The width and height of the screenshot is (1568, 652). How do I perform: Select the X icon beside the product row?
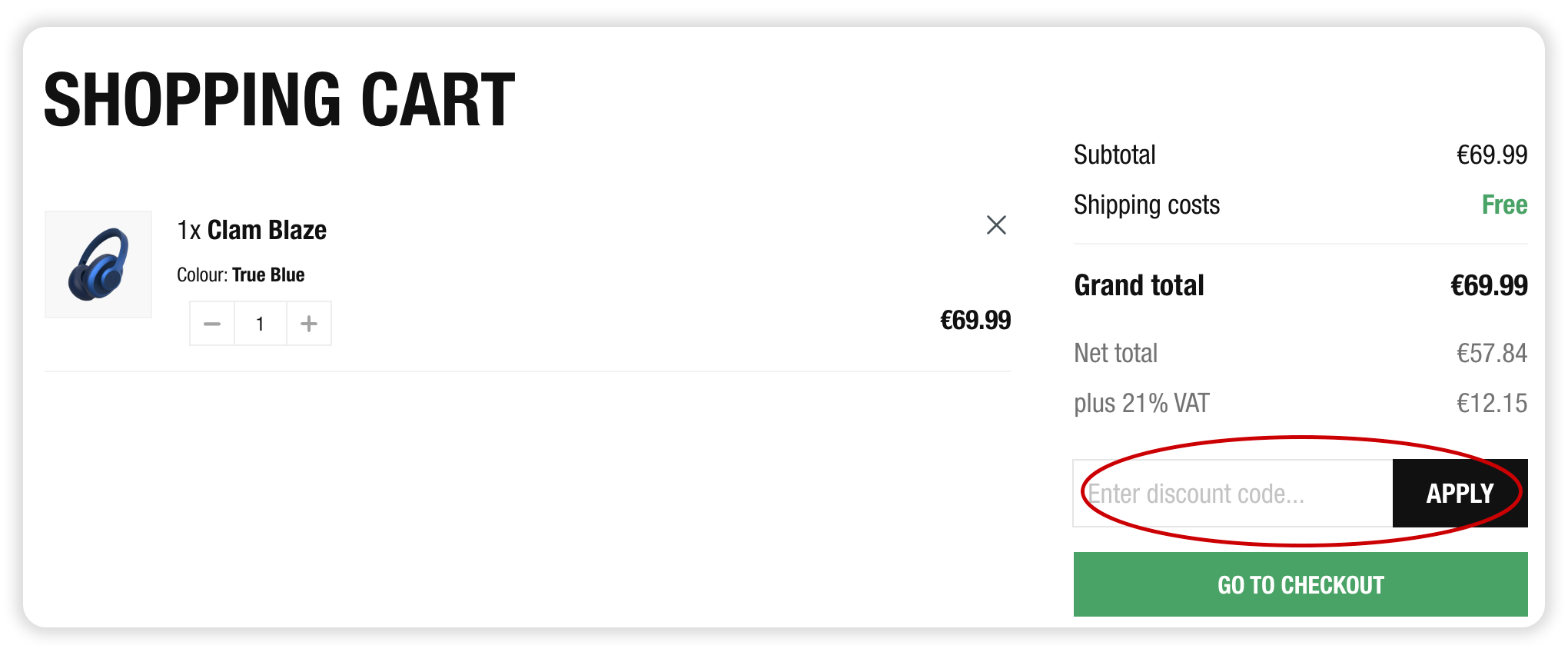point(996,225)
